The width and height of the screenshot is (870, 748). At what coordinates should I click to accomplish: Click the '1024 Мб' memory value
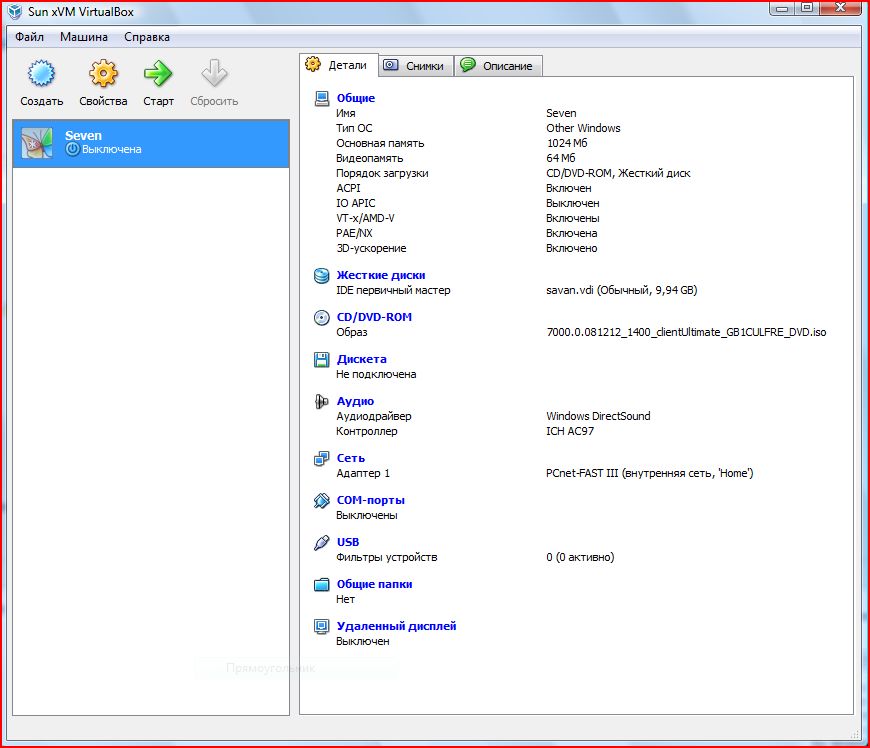point(566,143)
